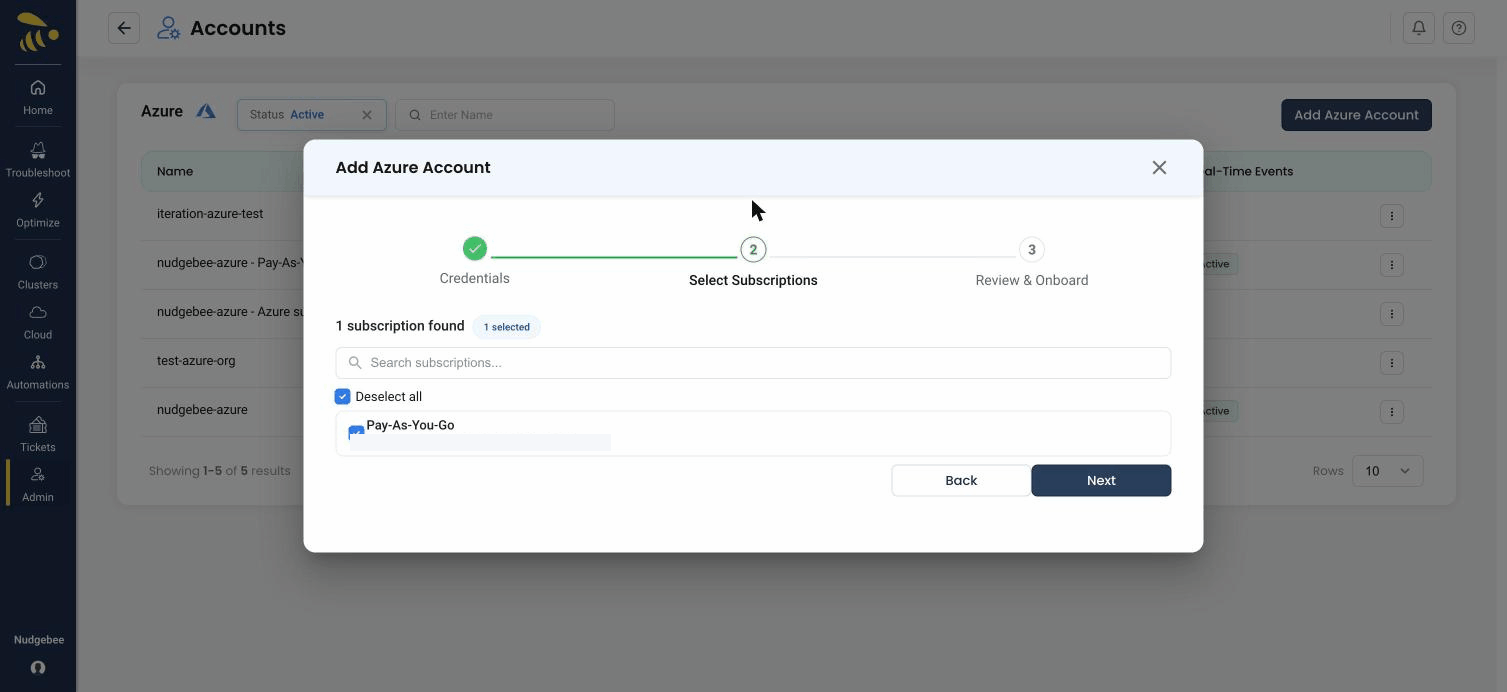Screen dimensions: 1507x692
Task: Open Home in the sidebar
Action: pos(38,97)
